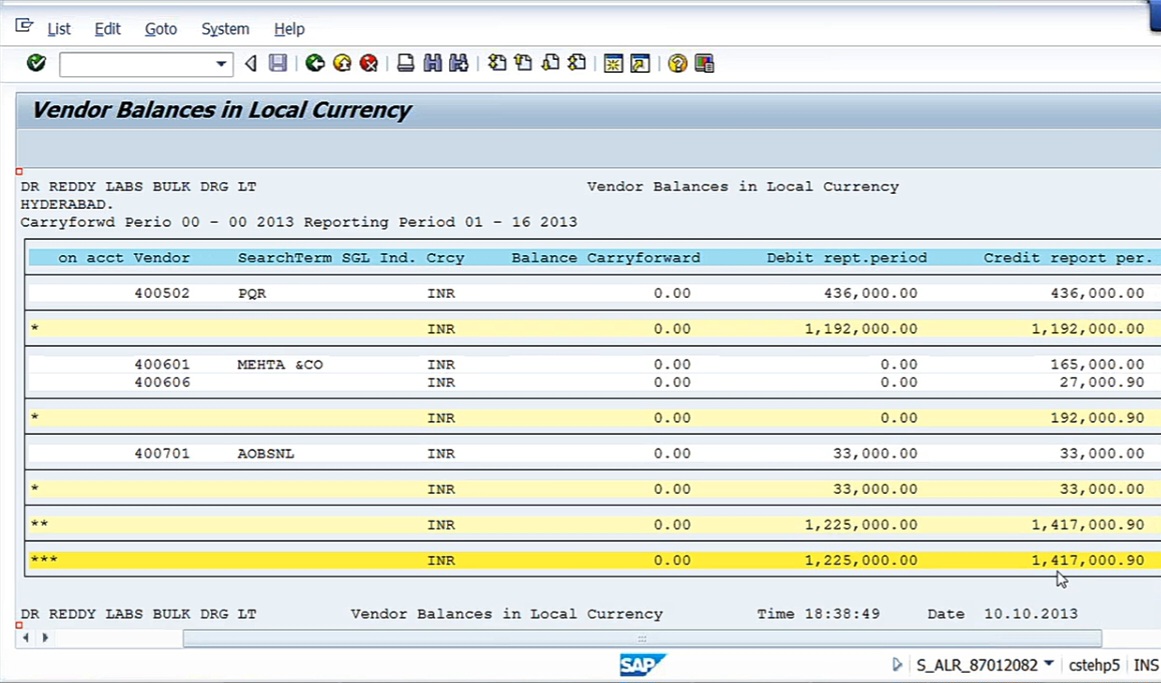Open the System menu
The height and width of the screenshot is (683, 1161).
click(225, 29)
